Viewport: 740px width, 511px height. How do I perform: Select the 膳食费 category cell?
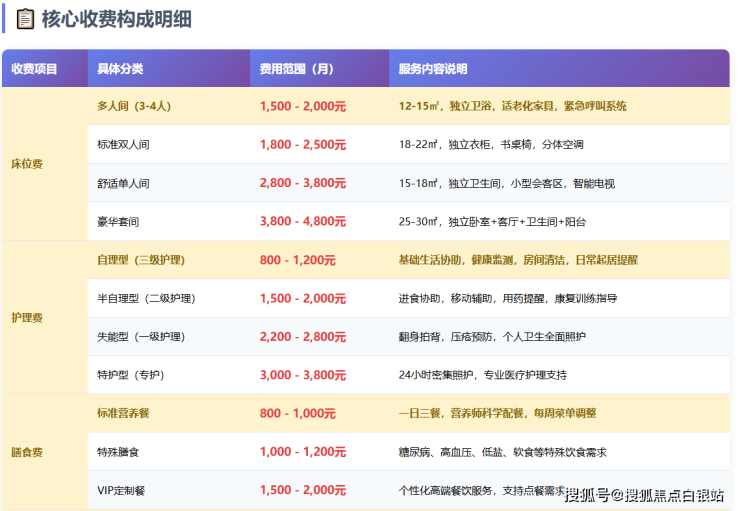(27, 452)
